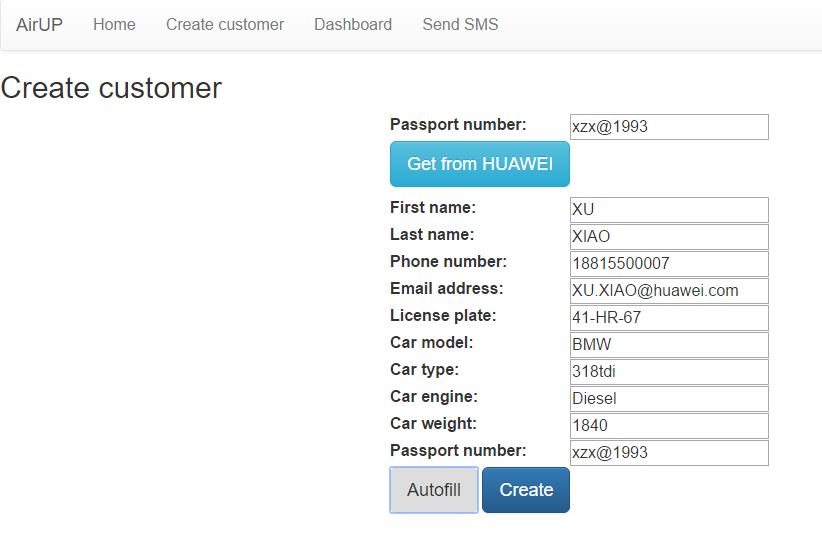This screenshot has height=544, width=822.
Task: Click the 'Car engine:' label
Action: [434, 397]
